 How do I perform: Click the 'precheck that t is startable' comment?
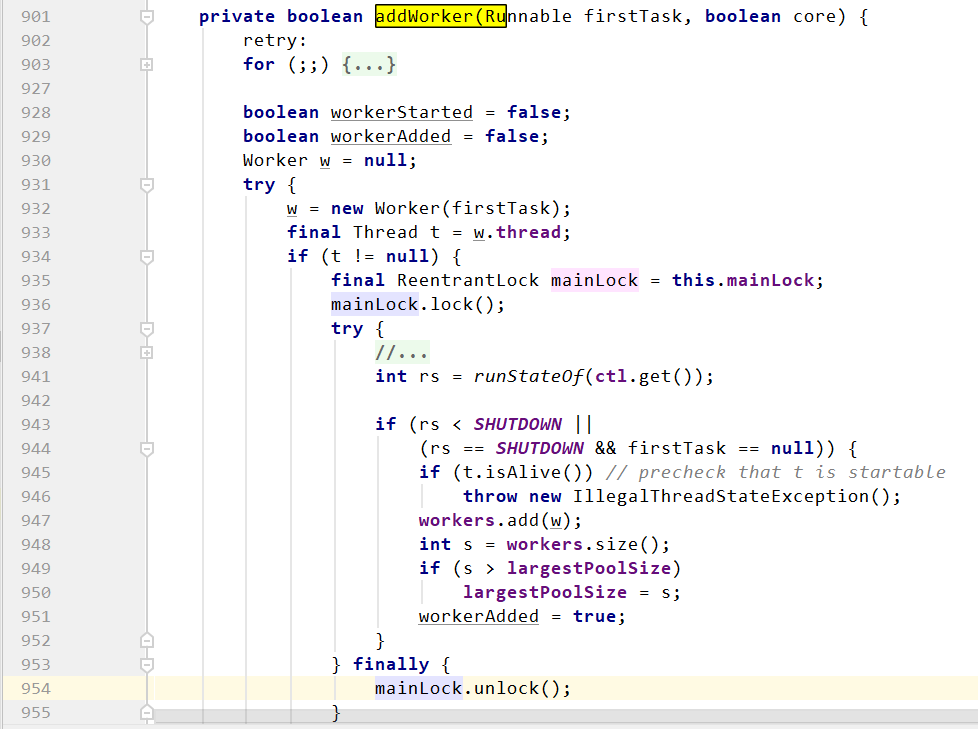point(792,473)
